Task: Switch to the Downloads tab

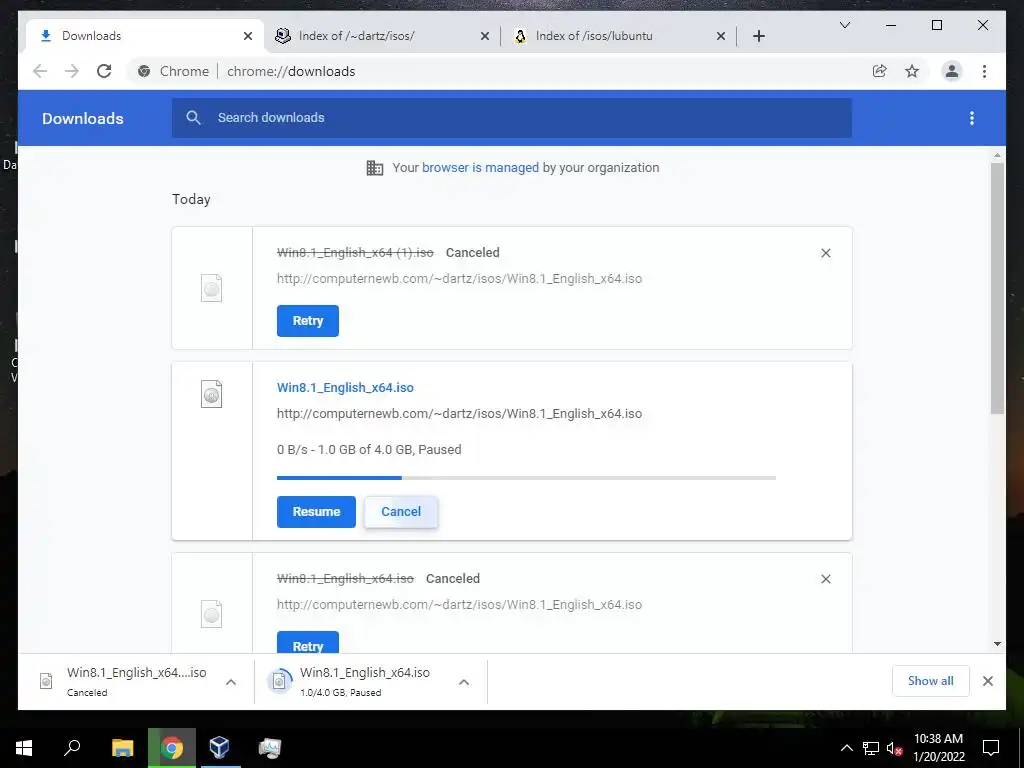Action: pyautogui.click(x=144, y=36)
